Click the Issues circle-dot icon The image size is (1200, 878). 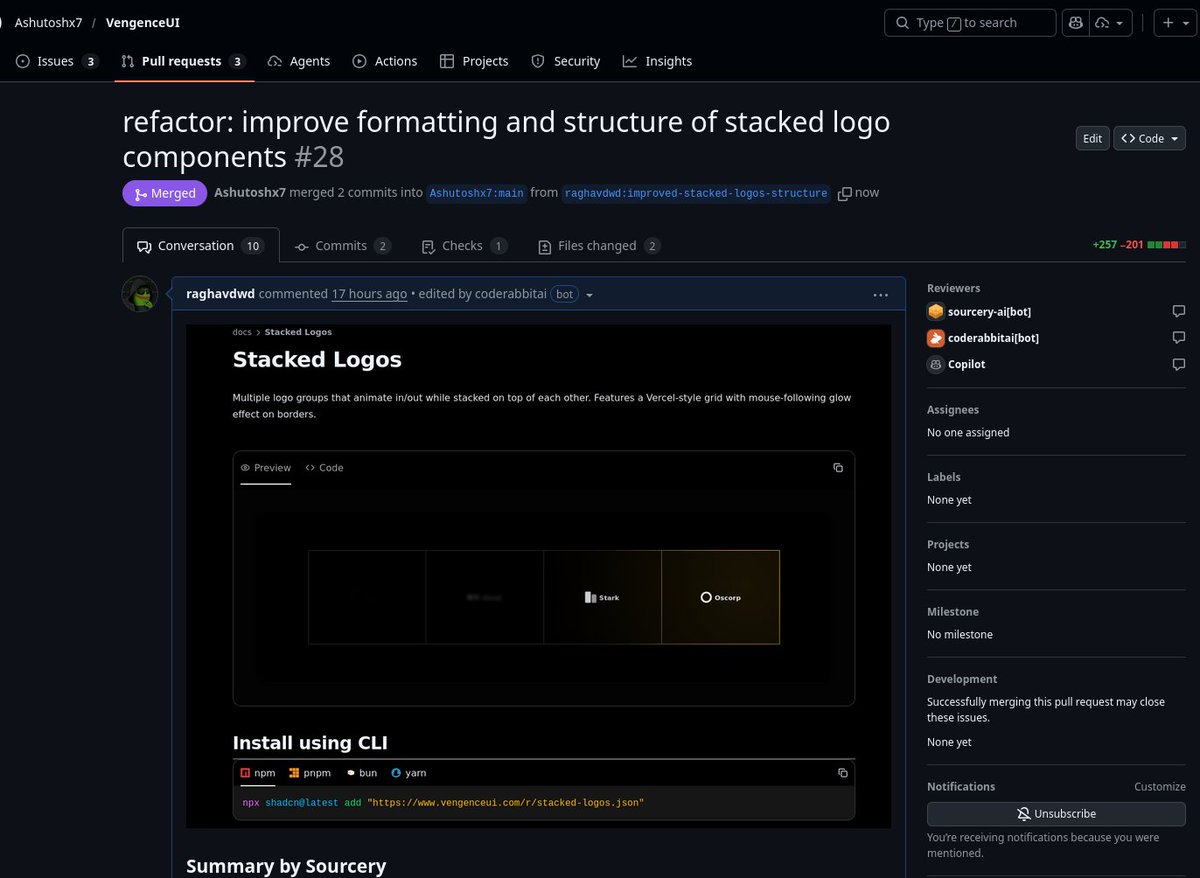click(x=23, y=61)
